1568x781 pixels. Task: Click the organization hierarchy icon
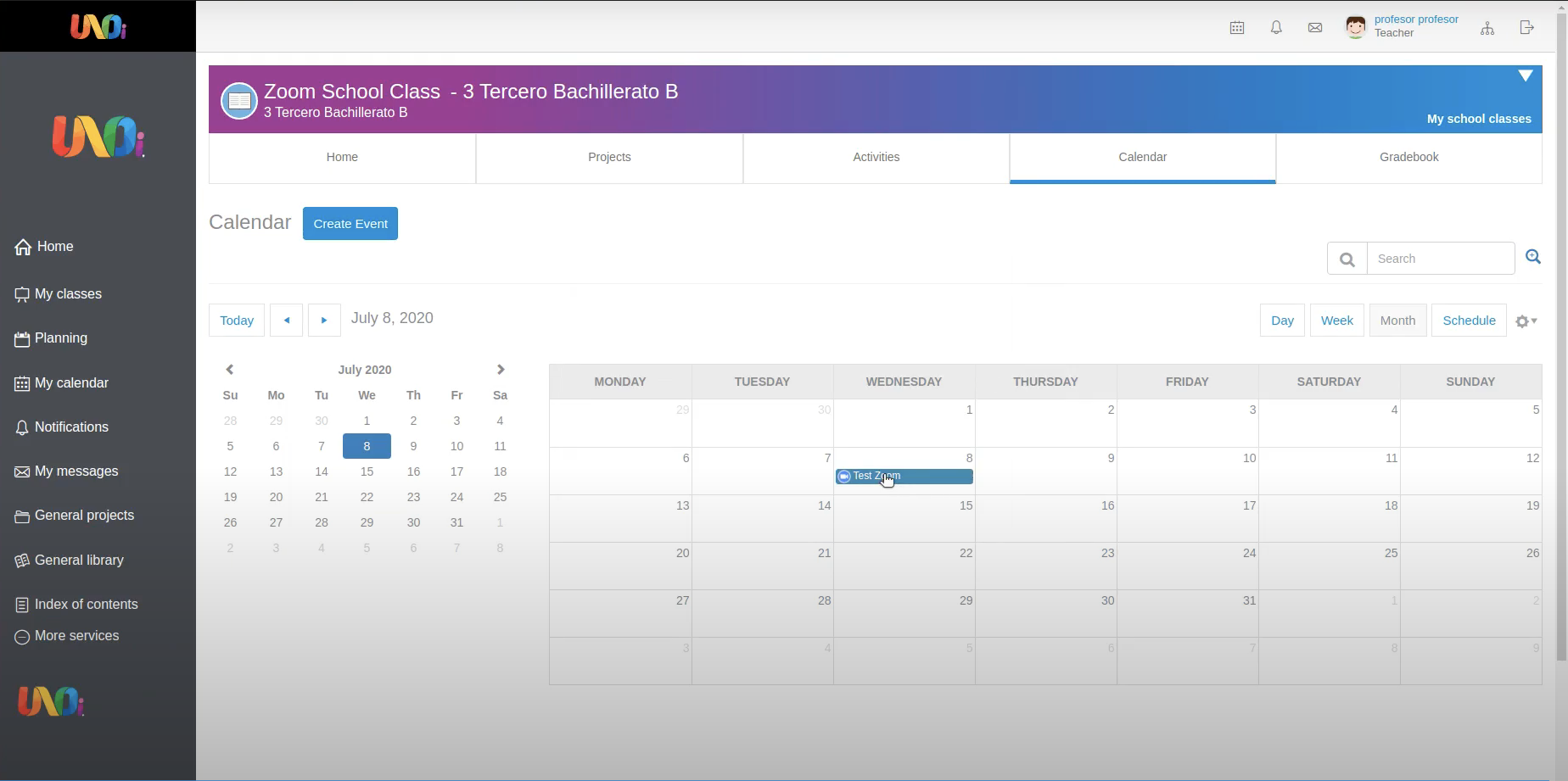1487,28
